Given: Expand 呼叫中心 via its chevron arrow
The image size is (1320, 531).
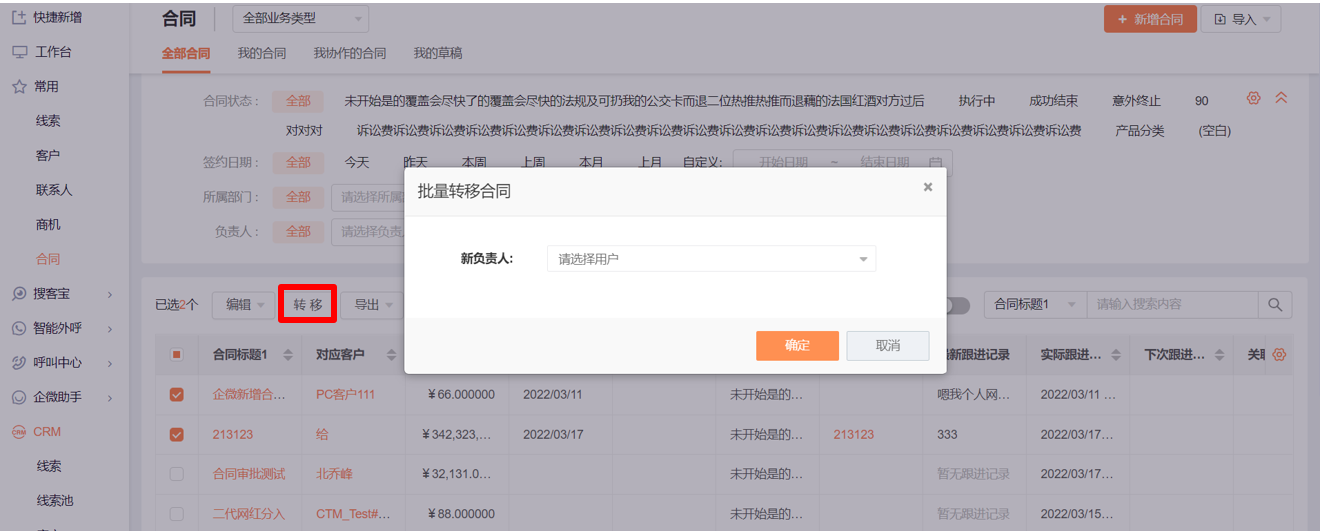Looking at the screenshot, I should [110, 363].
